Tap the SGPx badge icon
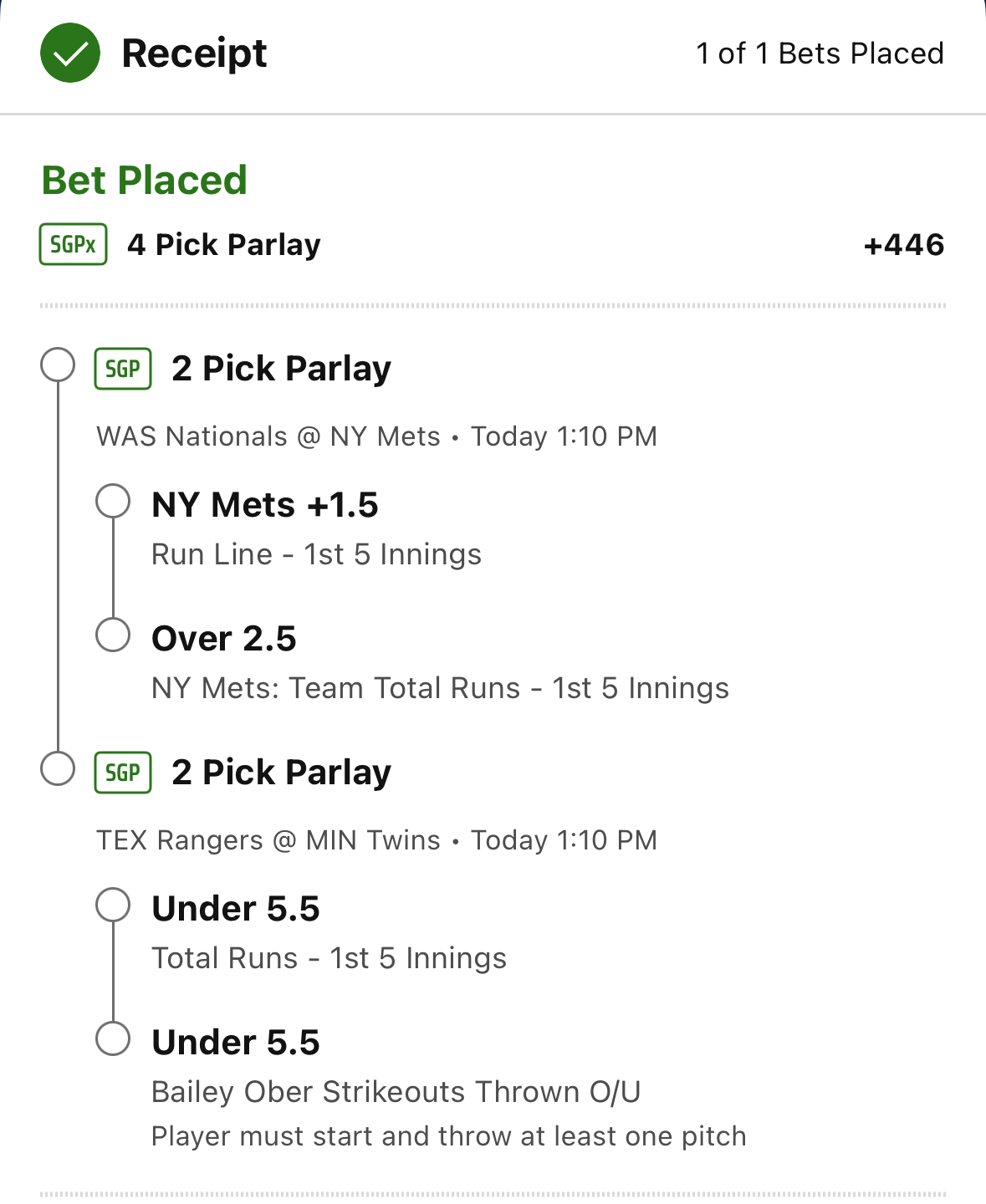Image resolution: width=986 pixels, height=1204 pixels. click(74, 244)
